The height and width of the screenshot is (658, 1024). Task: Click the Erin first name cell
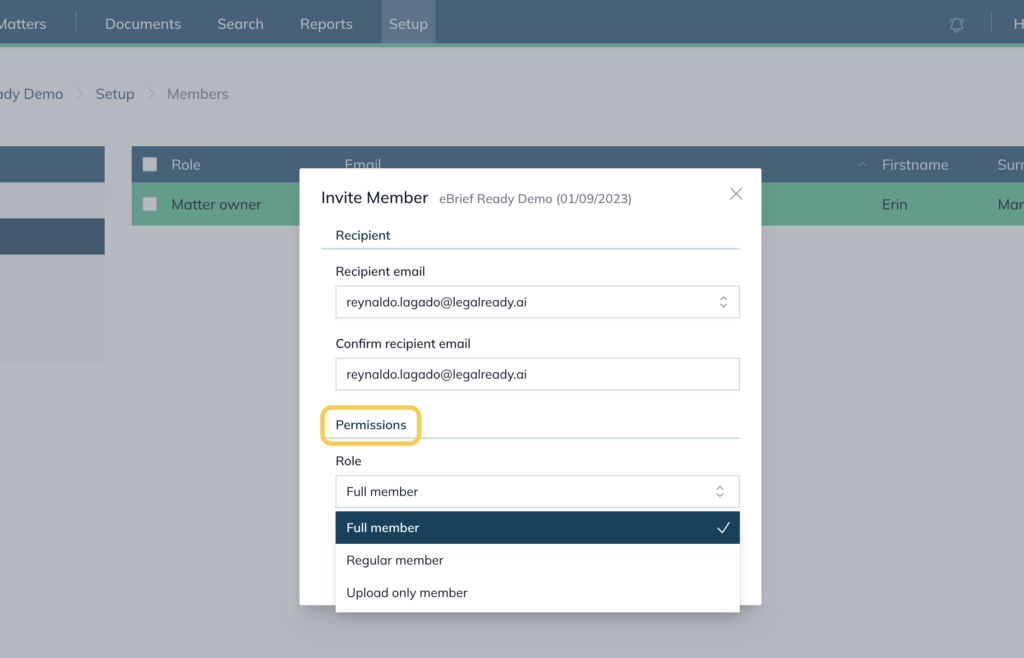[x=895, y=204]
